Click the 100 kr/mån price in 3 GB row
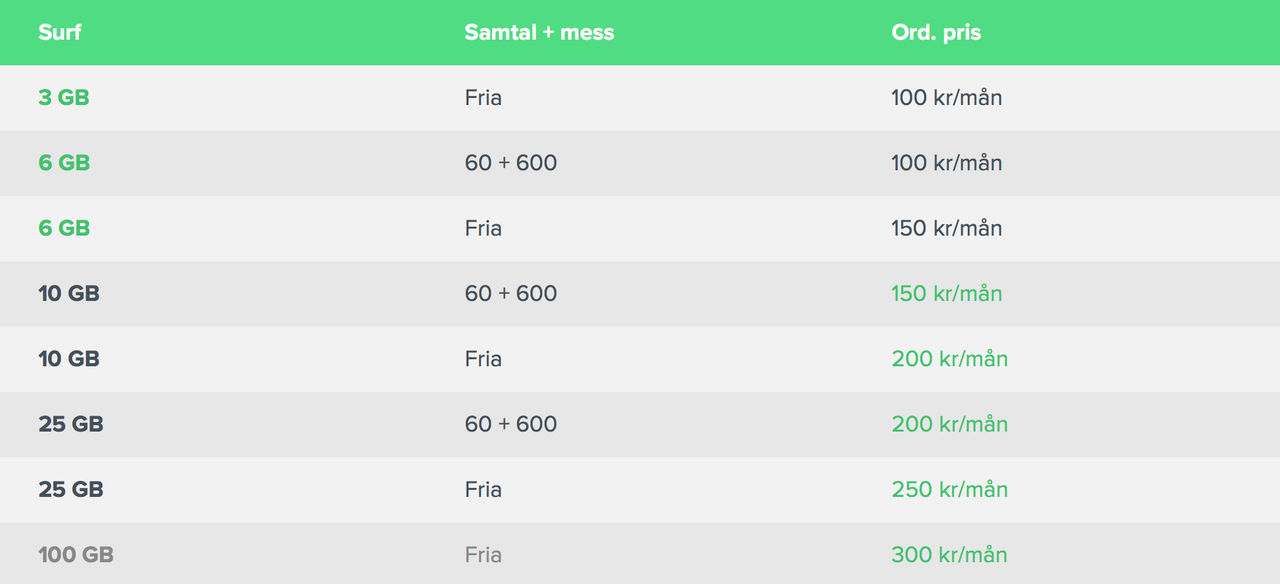Viewport: 1280px width, 584px height. pos(946,98)
